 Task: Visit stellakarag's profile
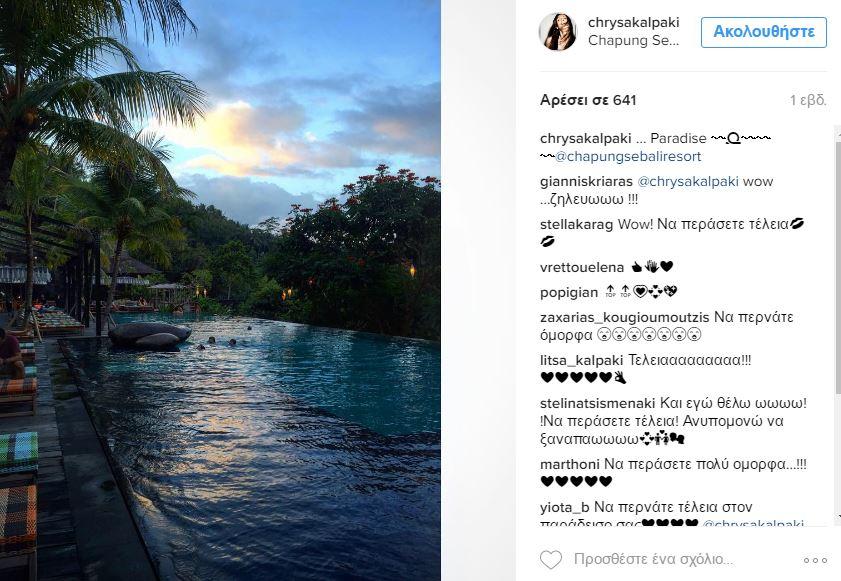pos(577,225)
